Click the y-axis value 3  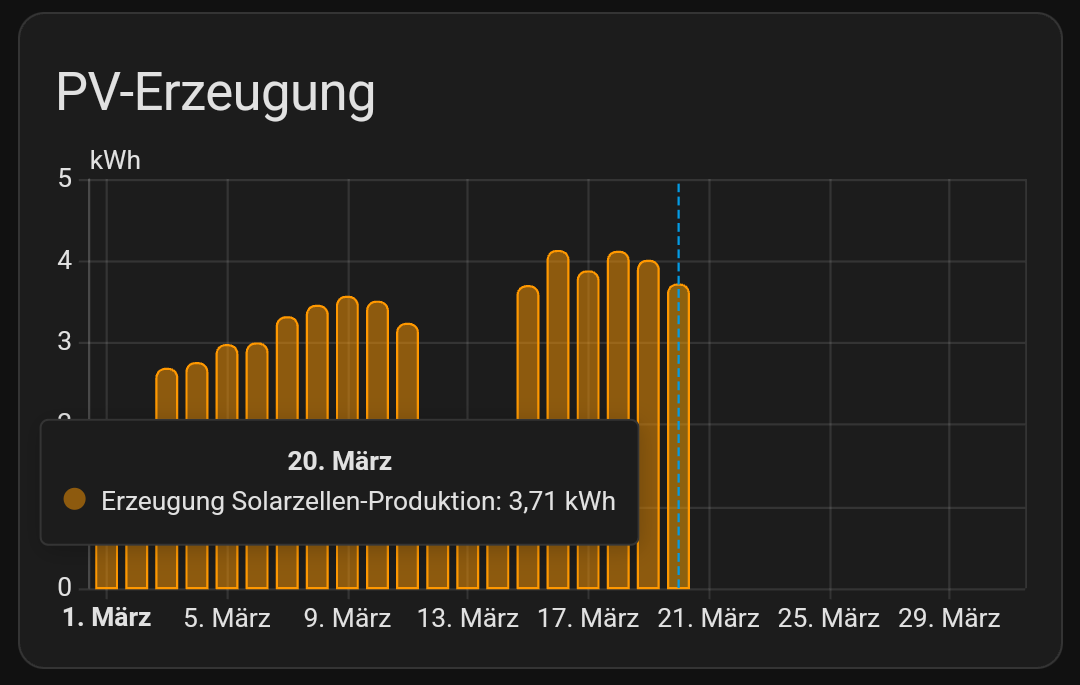tap(65, 342)
